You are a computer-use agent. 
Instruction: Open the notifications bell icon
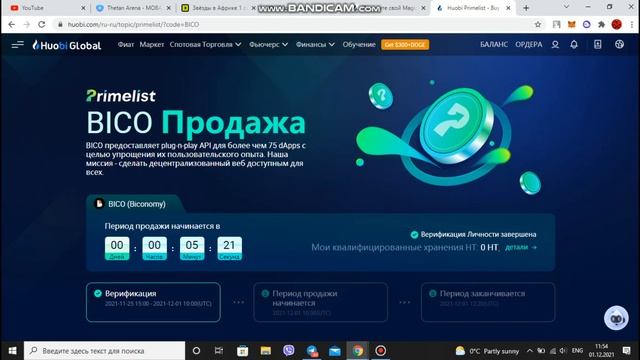574,44
